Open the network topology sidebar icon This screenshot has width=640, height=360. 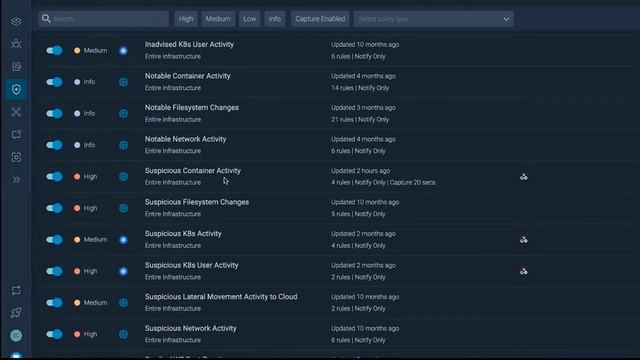16,112
